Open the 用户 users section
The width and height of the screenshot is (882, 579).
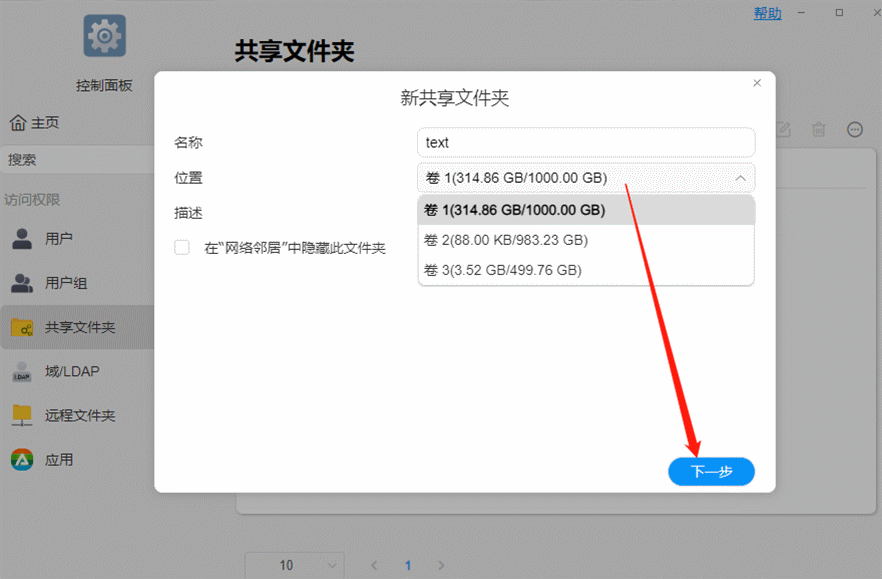[x=77, y=239]
